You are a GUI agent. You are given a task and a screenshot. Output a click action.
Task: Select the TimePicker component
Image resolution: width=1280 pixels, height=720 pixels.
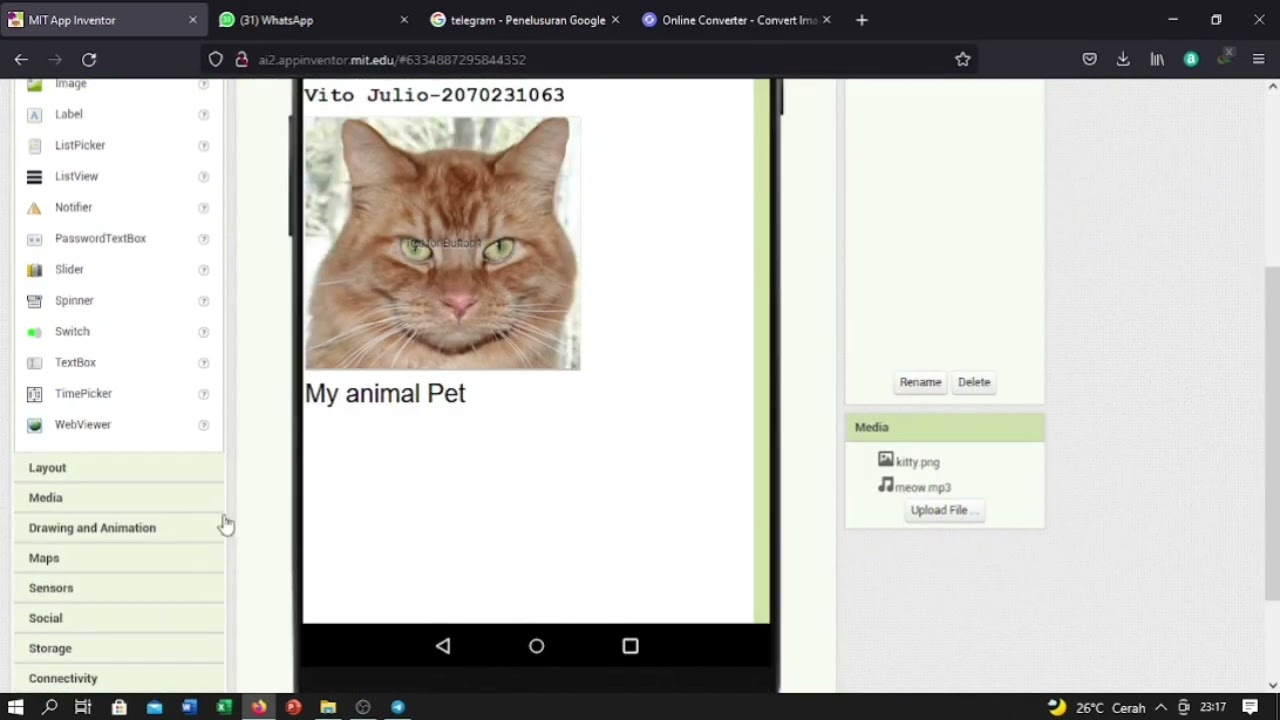tap(83, 393)
